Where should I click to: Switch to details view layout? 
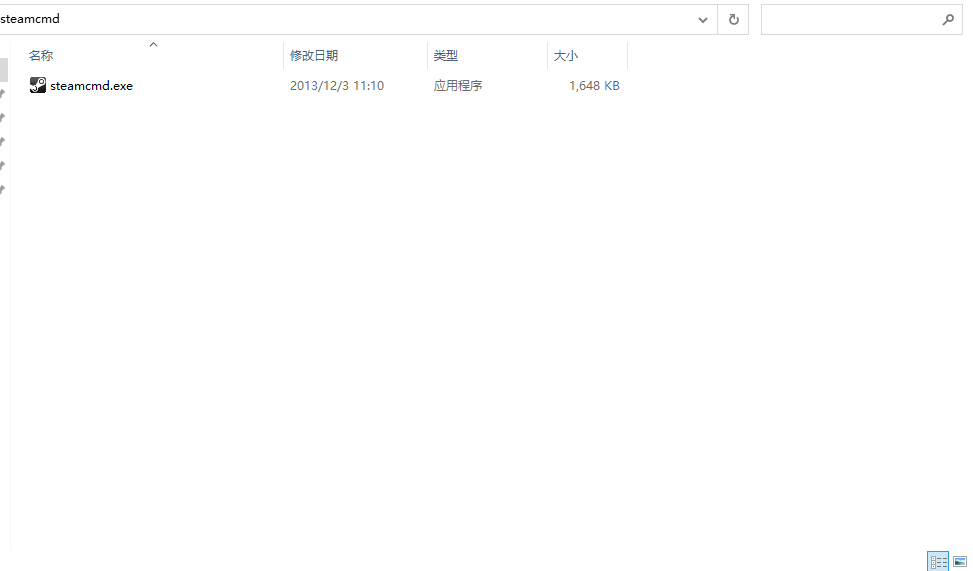[x=938, y=561]
